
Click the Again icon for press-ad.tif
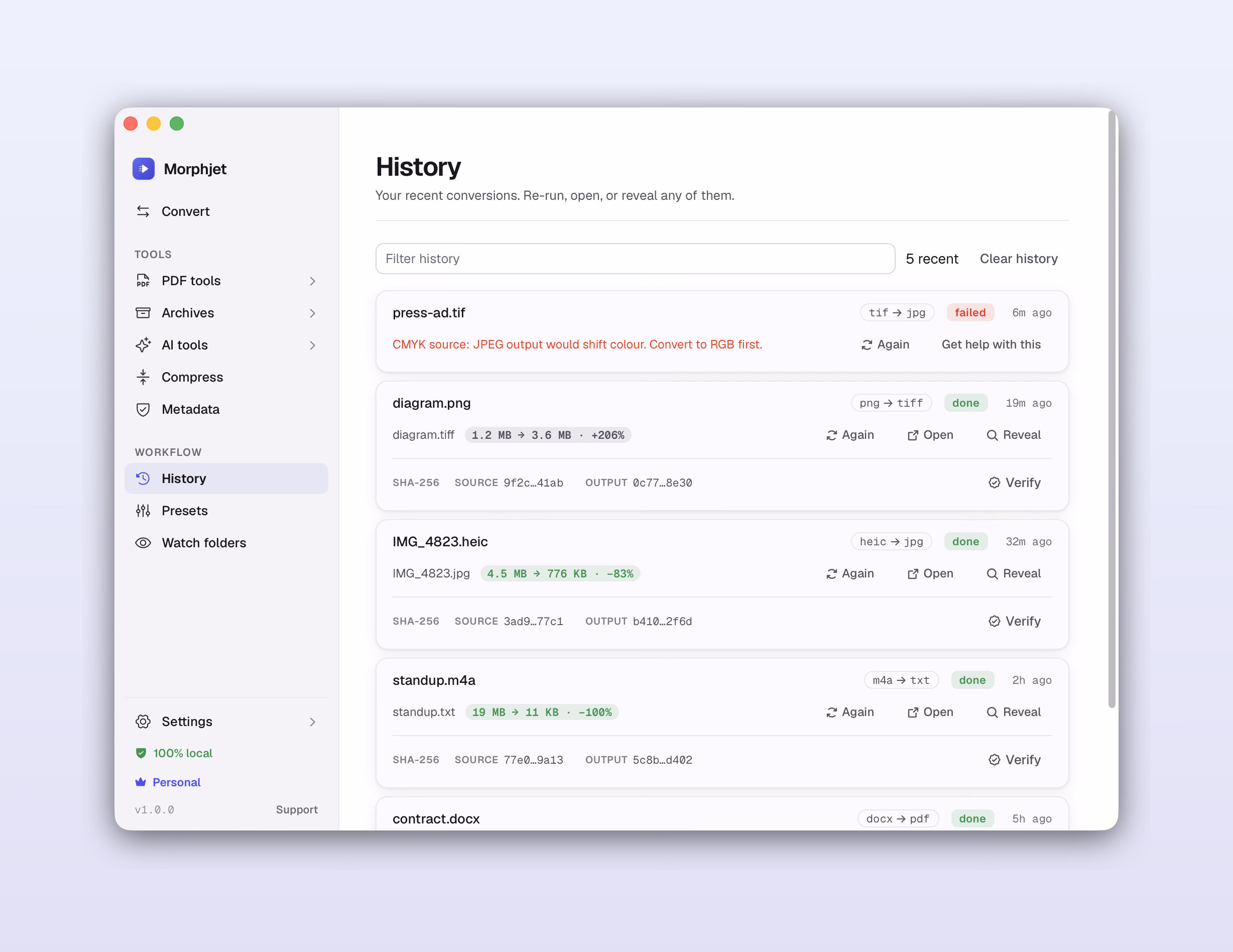tap(867, 345)
